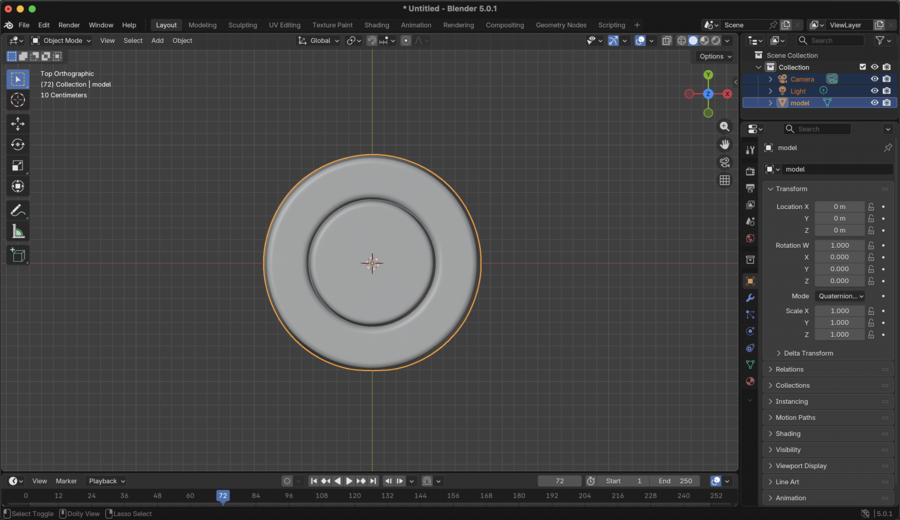This screenshot has width=900, height=520.
Task: Open rotation Mode Quaternion dropdown
Action: point(840,296)
